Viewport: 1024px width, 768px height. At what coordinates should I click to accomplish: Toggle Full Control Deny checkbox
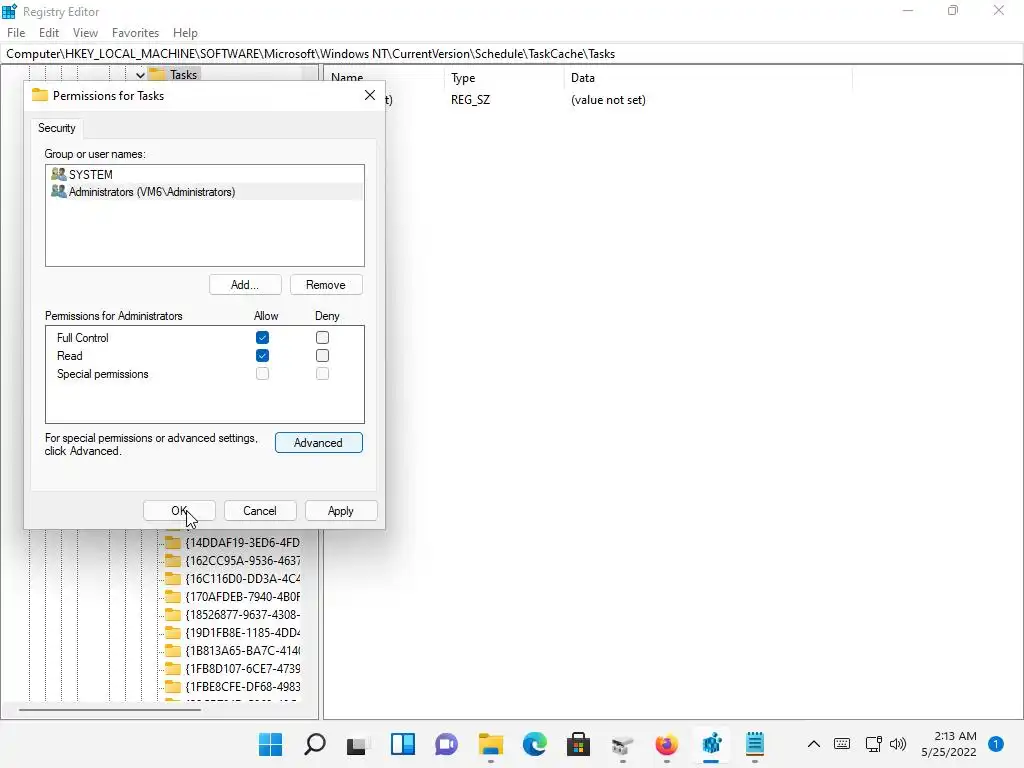pos(322,338)
